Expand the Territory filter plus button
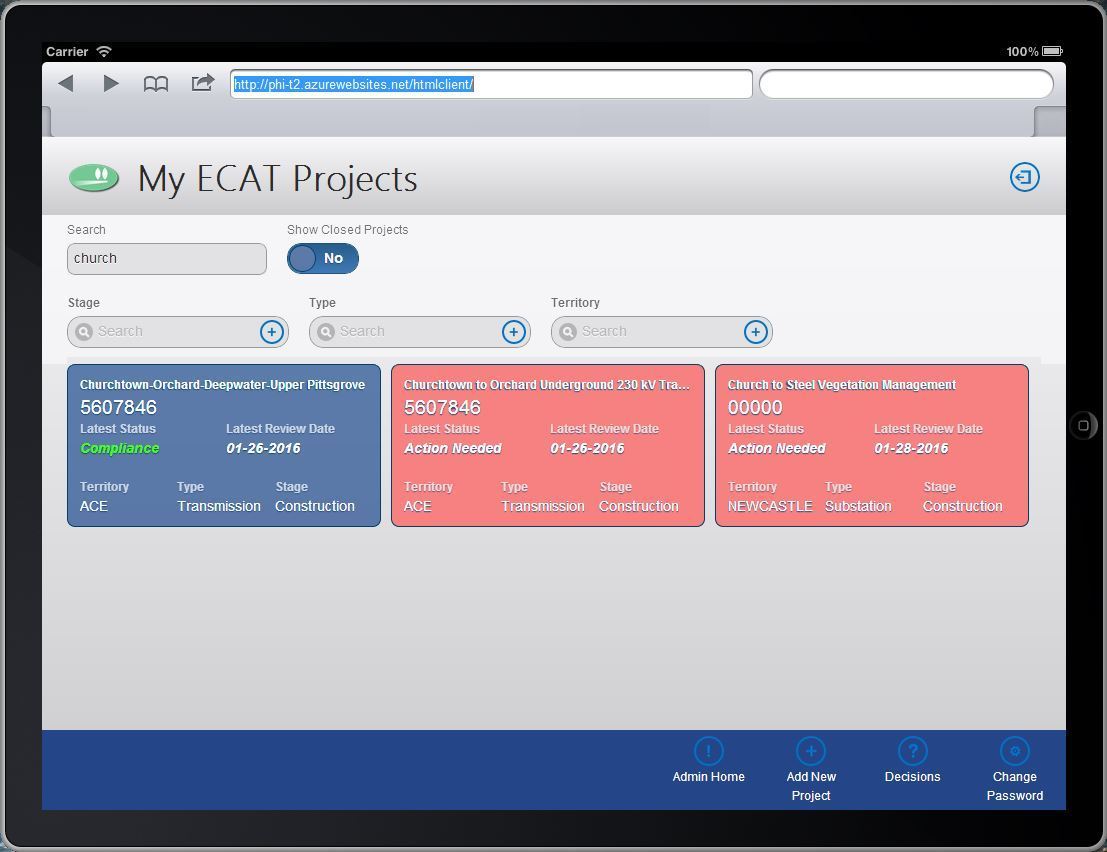 pos(755,332)
